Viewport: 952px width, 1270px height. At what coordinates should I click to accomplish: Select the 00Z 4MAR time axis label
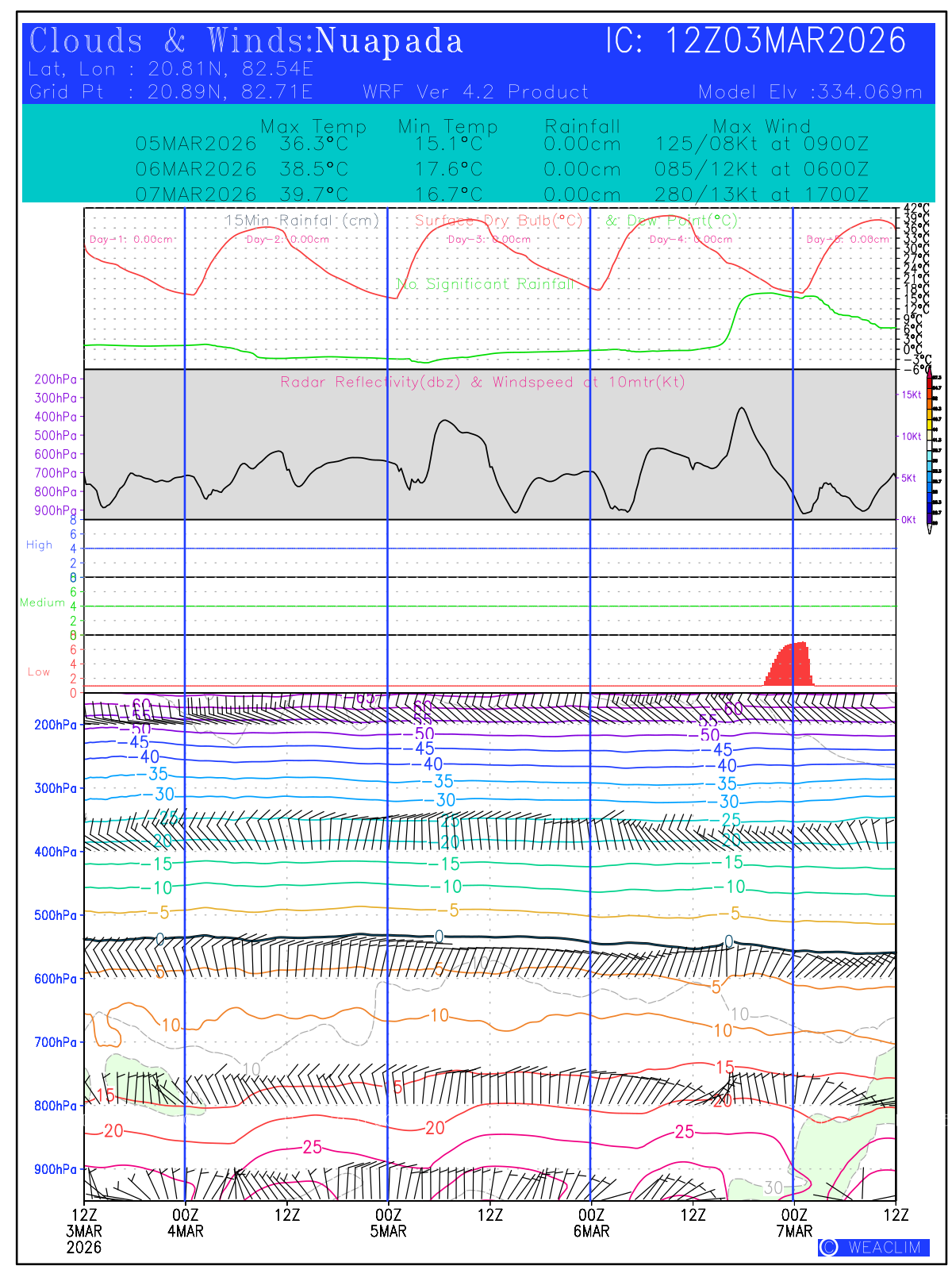pos(185,1223)
